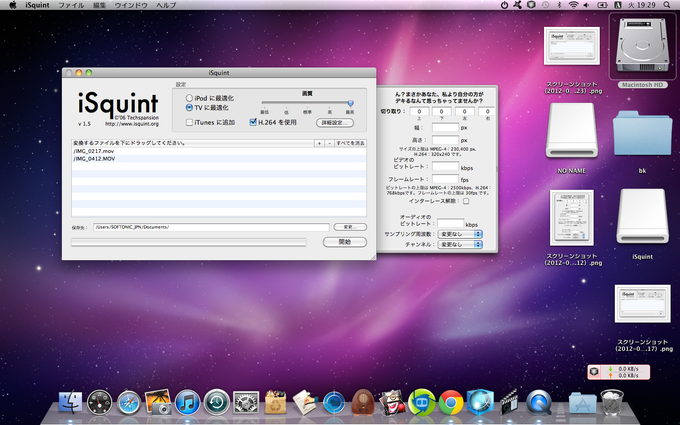The image size is (680, 425).
Task: Click the 詳細設定 button
Action: [335, 123]
